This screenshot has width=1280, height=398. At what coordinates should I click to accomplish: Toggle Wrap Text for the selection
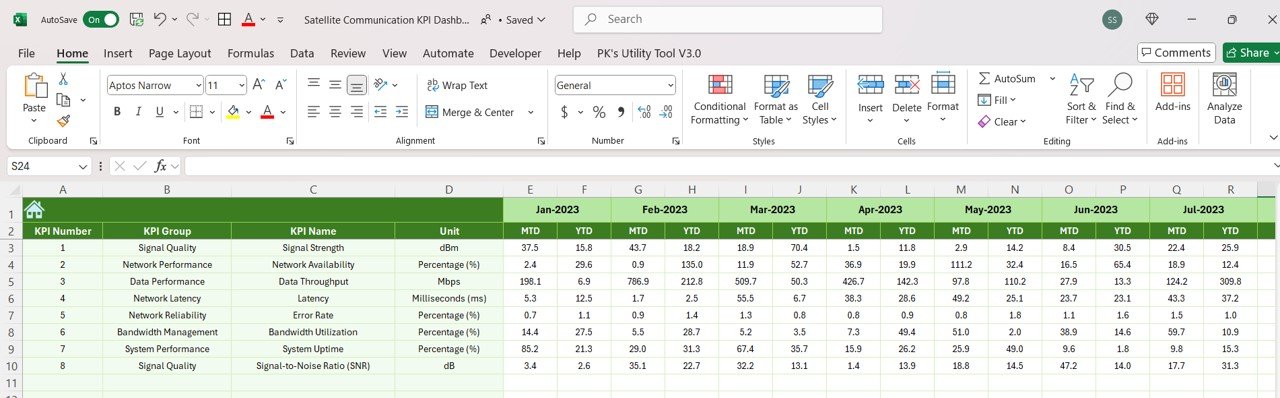point(457,86)
